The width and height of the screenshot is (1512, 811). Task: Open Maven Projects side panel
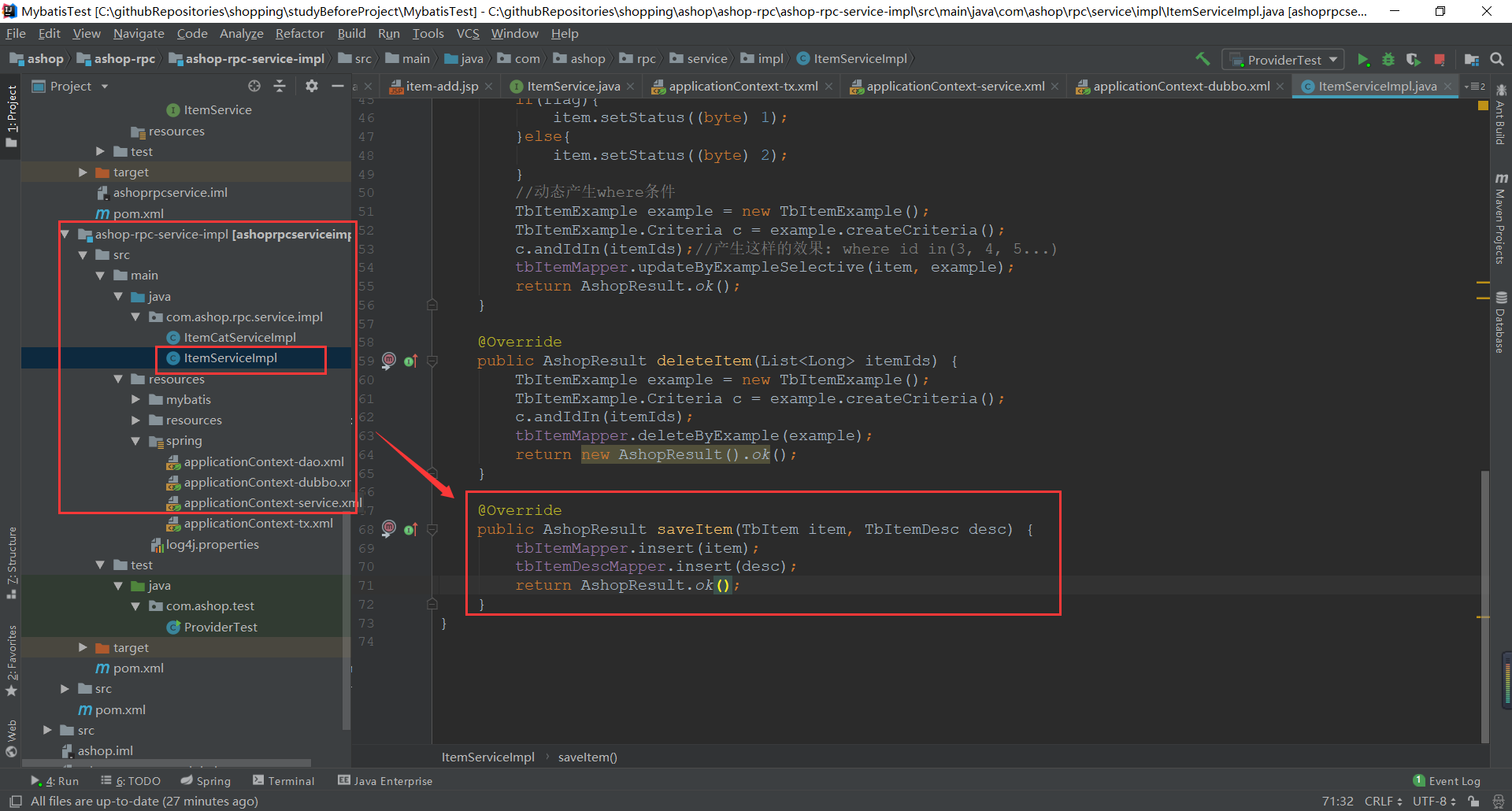(1501, 218)
